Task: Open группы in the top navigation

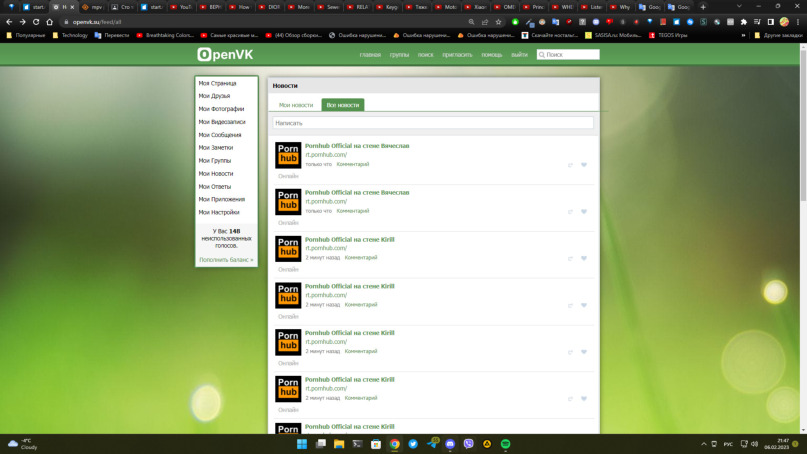Action: click(x=399, y=55)
